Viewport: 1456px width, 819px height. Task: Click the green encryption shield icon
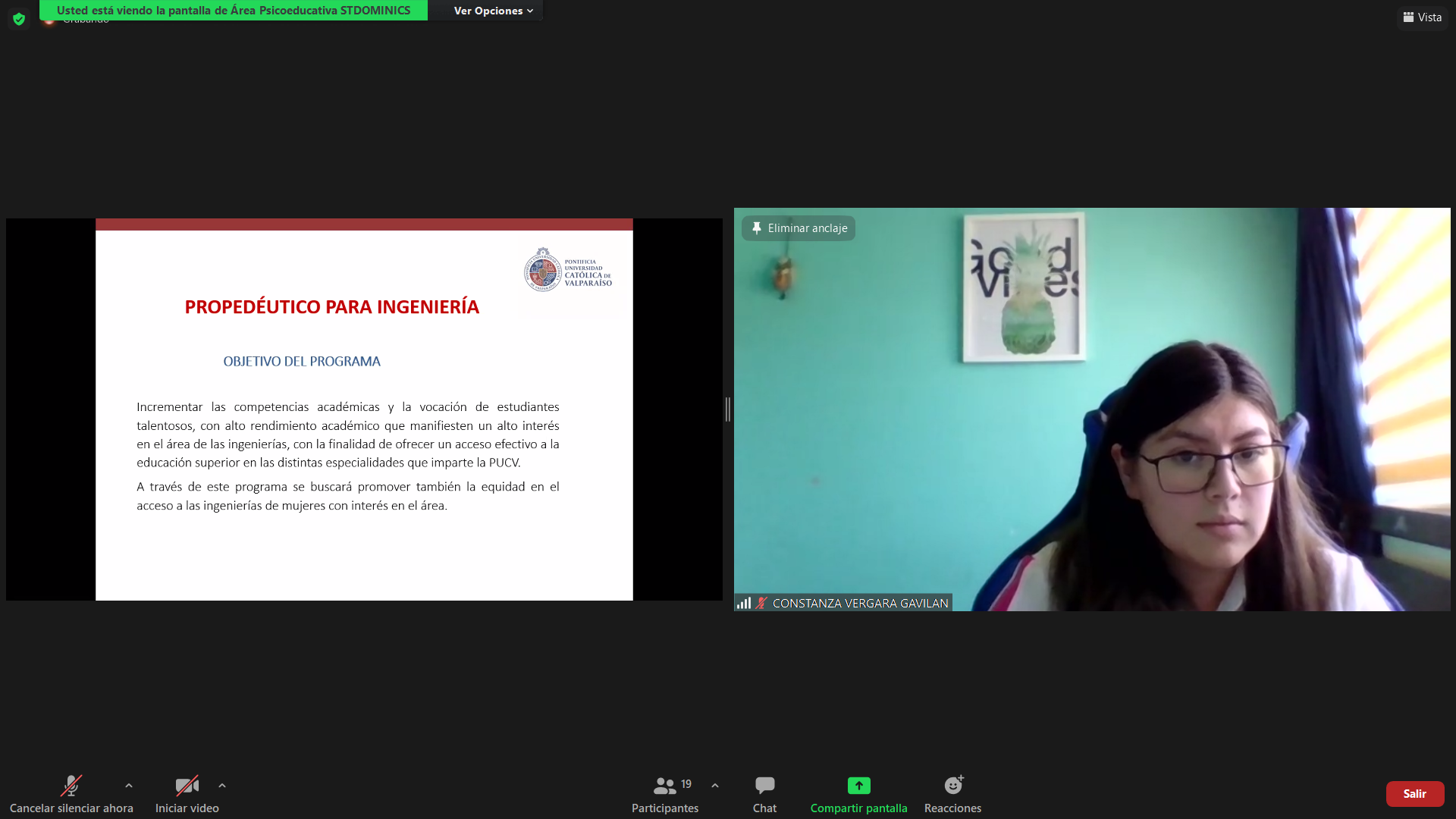[x=19, y=19]
